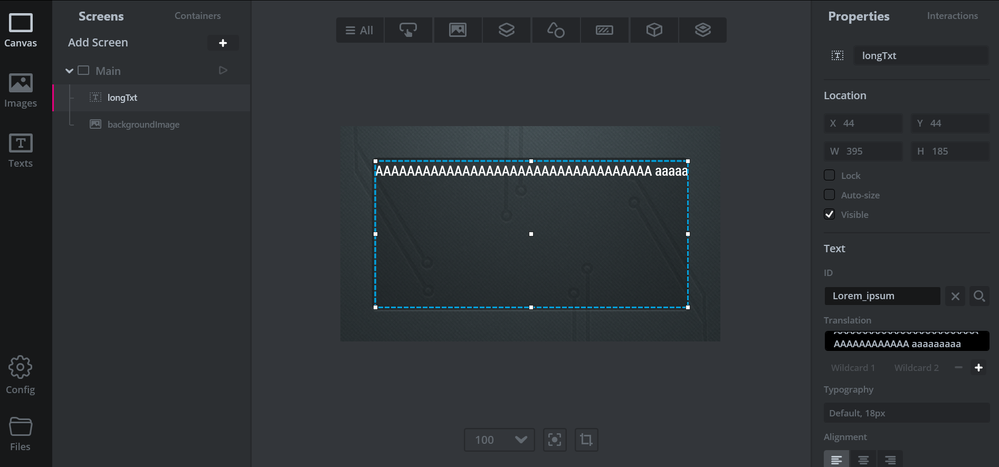Image resolution: width=999 pixels, height=467 pixels.
Task: Remove a wildcard with the minus button
Action: click(958, 368)
